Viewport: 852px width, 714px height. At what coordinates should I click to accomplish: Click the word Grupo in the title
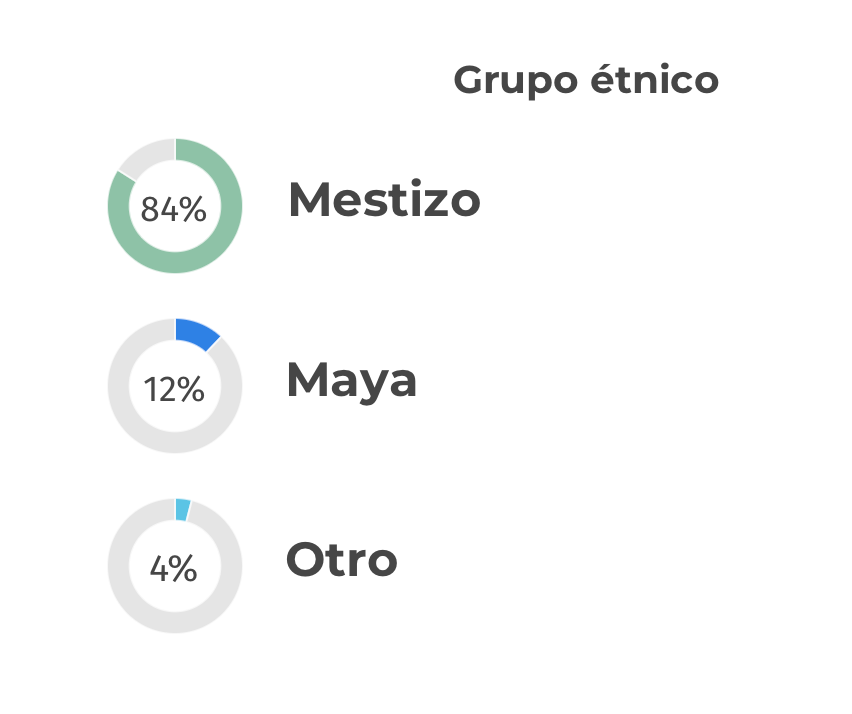coord(515,82)
